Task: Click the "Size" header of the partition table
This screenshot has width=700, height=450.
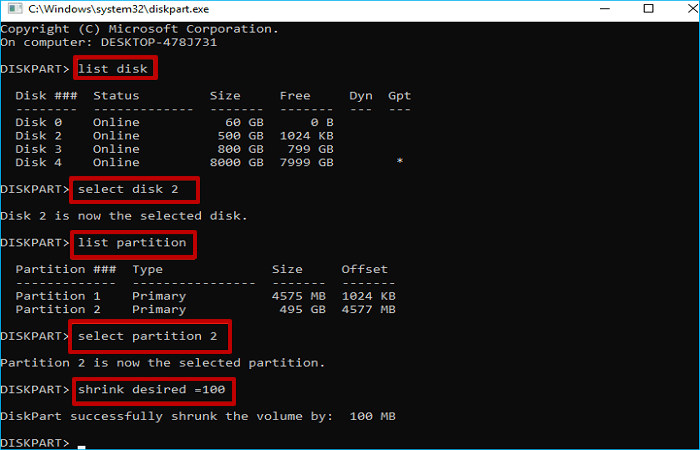Action: [x=287, y=269]
